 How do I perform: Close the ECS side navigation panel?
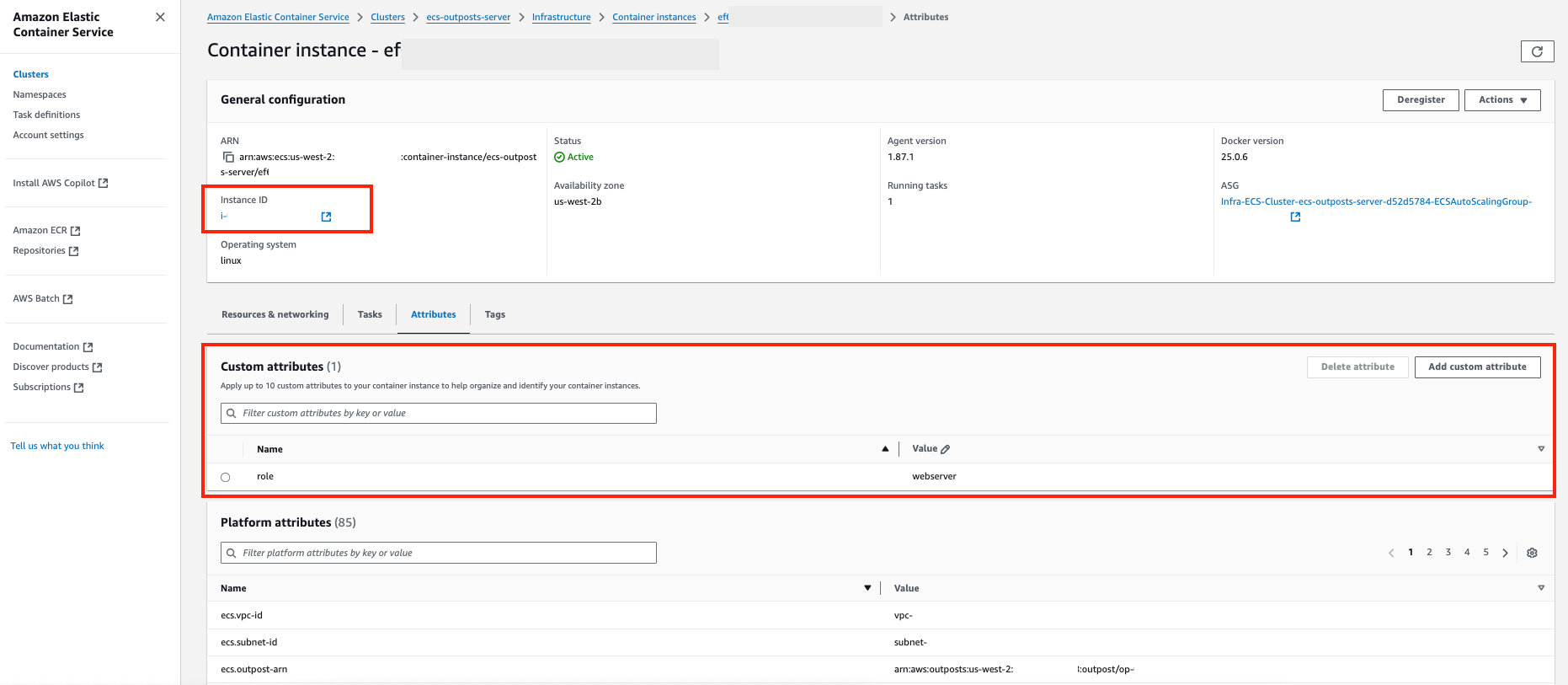[160, 17]
